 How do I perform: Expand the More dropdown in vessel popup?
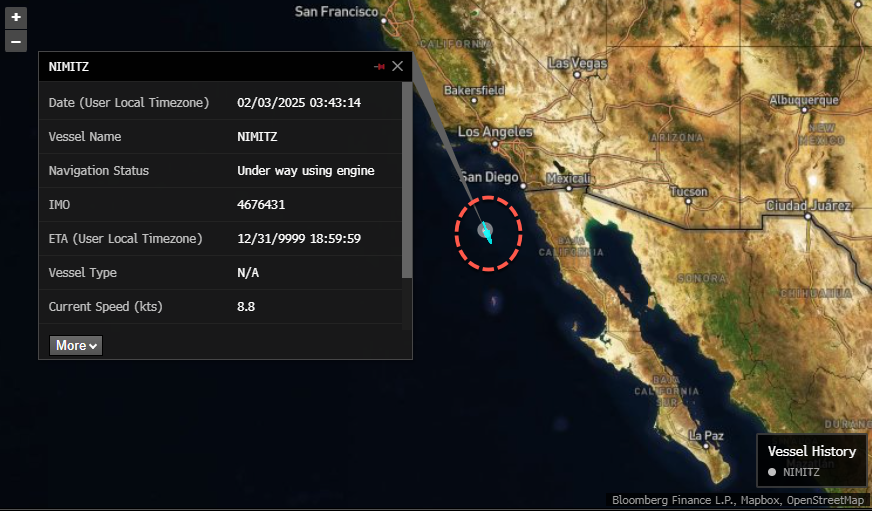click(x=76, y=345)
